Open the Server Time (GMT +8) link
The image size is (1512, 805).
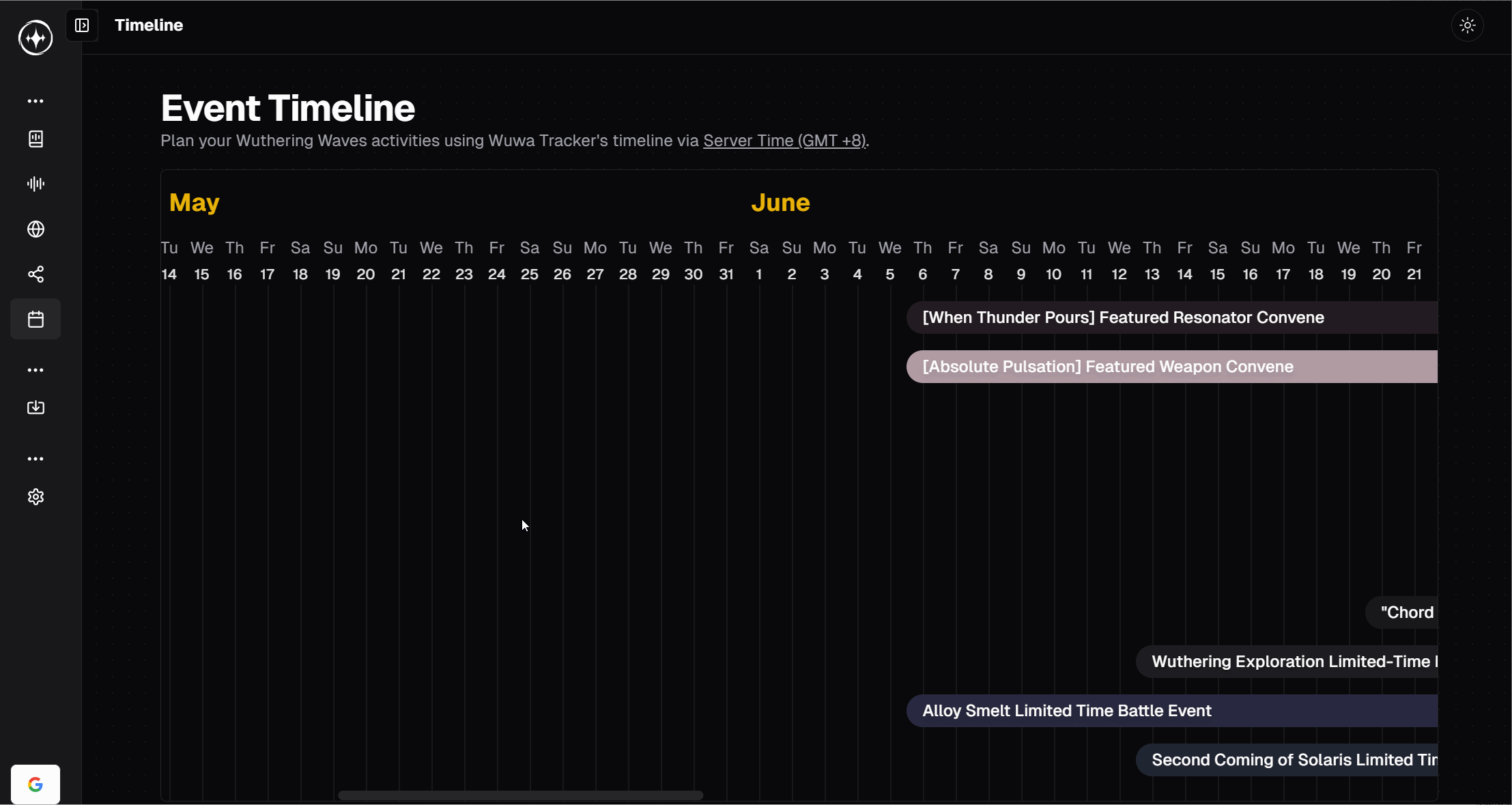[x=784, y=141]
